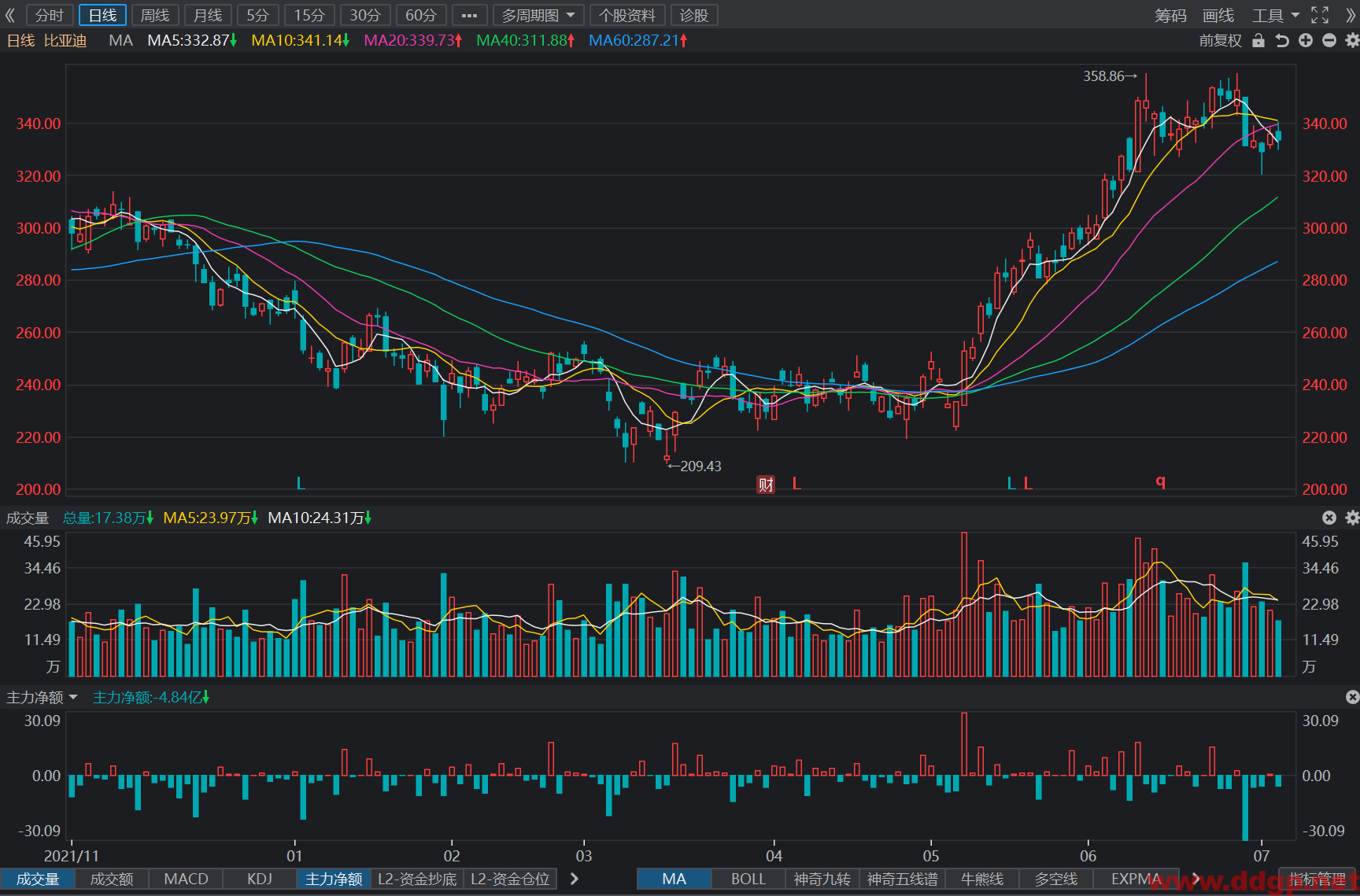Open 个股资料 stock info
Screen dimensions: 1360x896
tap(627, 15)
